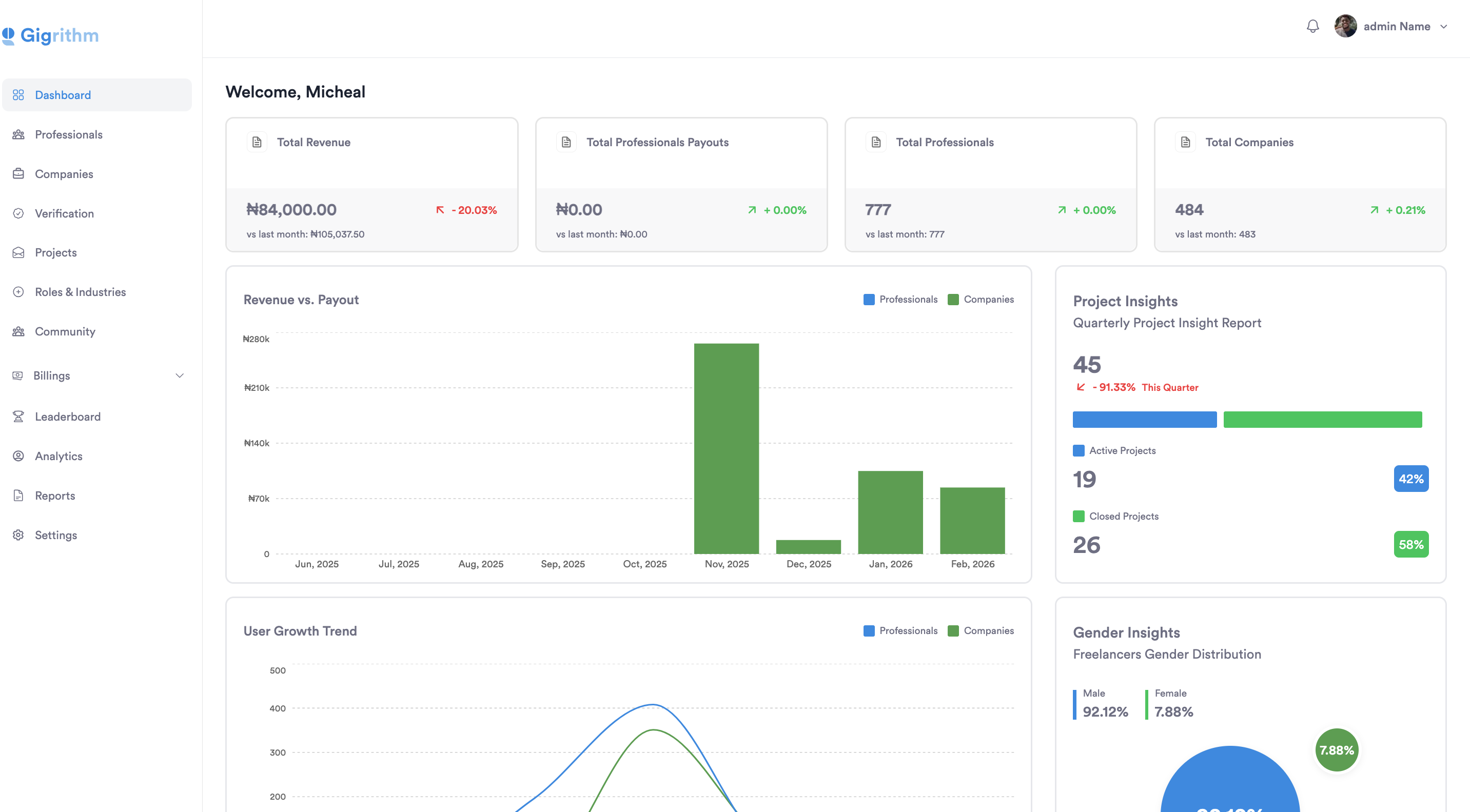The image size is (1470, 812).
Task: Toggle Companies legend in Revenue vs. Payout
Action: (981, 299)
